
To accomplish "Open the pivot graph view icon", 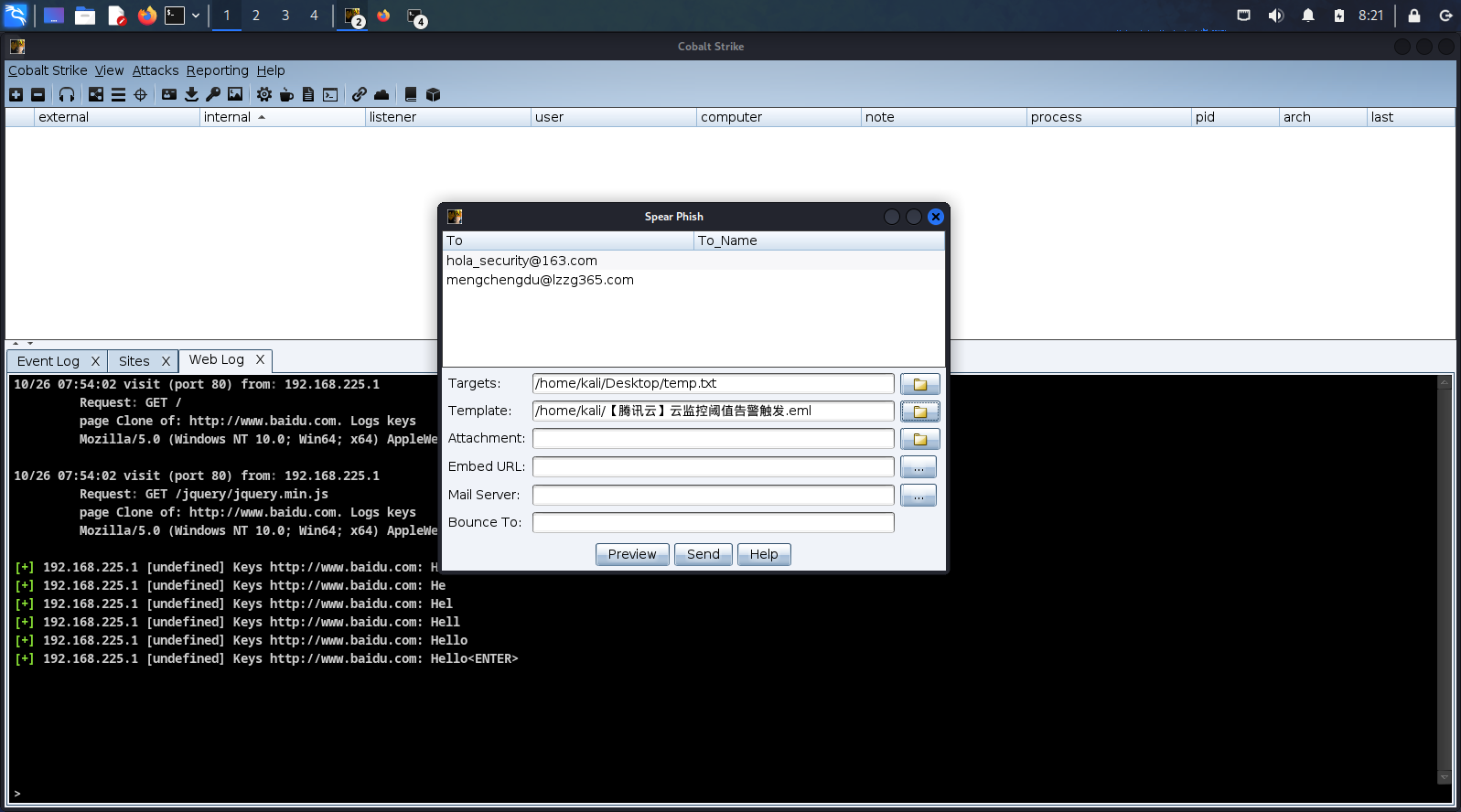I will coord(96,94).
